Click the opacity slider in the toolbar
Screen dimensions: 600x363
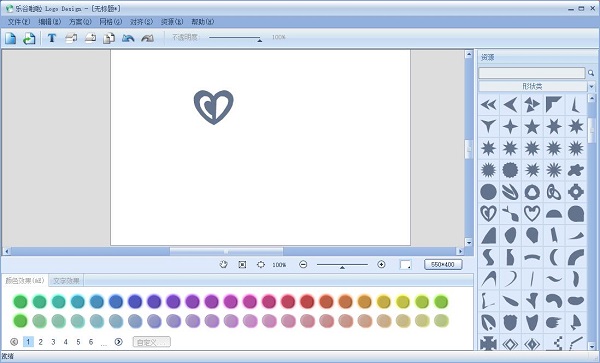pyautogui.click(x=235, y=38)
